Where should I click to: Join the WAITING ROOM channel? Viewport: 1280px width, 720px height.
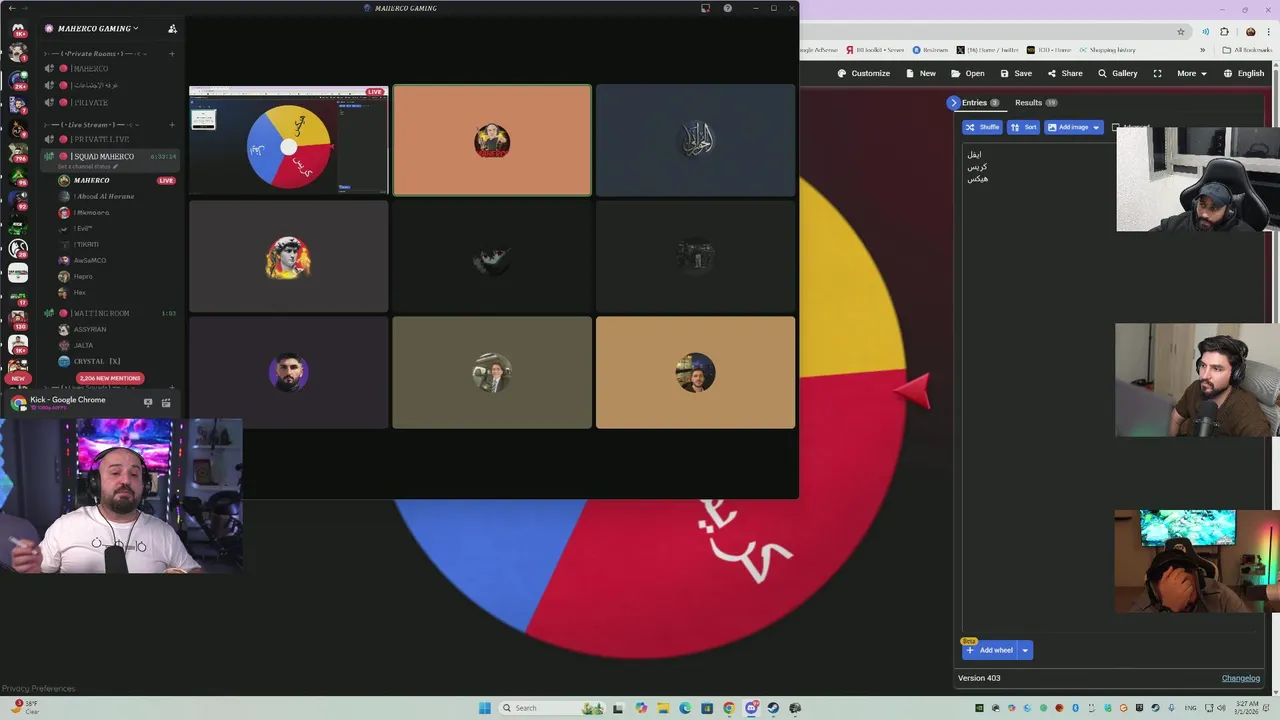tap(110, 313)
